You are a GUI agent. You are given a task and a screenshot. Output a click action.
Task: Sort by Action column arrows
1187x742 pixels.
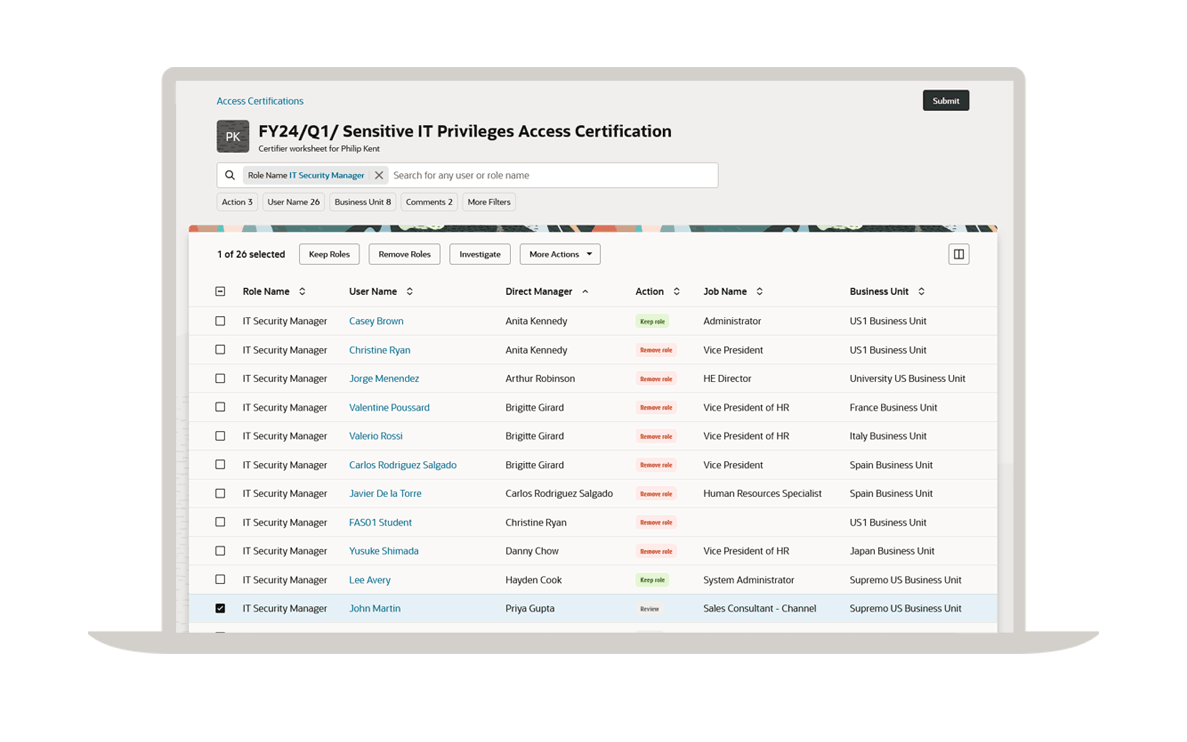[676, 292]
